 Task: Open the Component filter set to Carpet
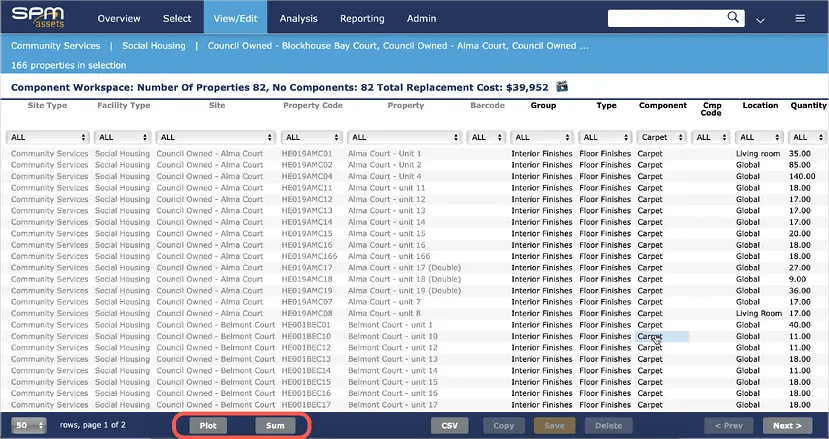click(x=661, y=137)
